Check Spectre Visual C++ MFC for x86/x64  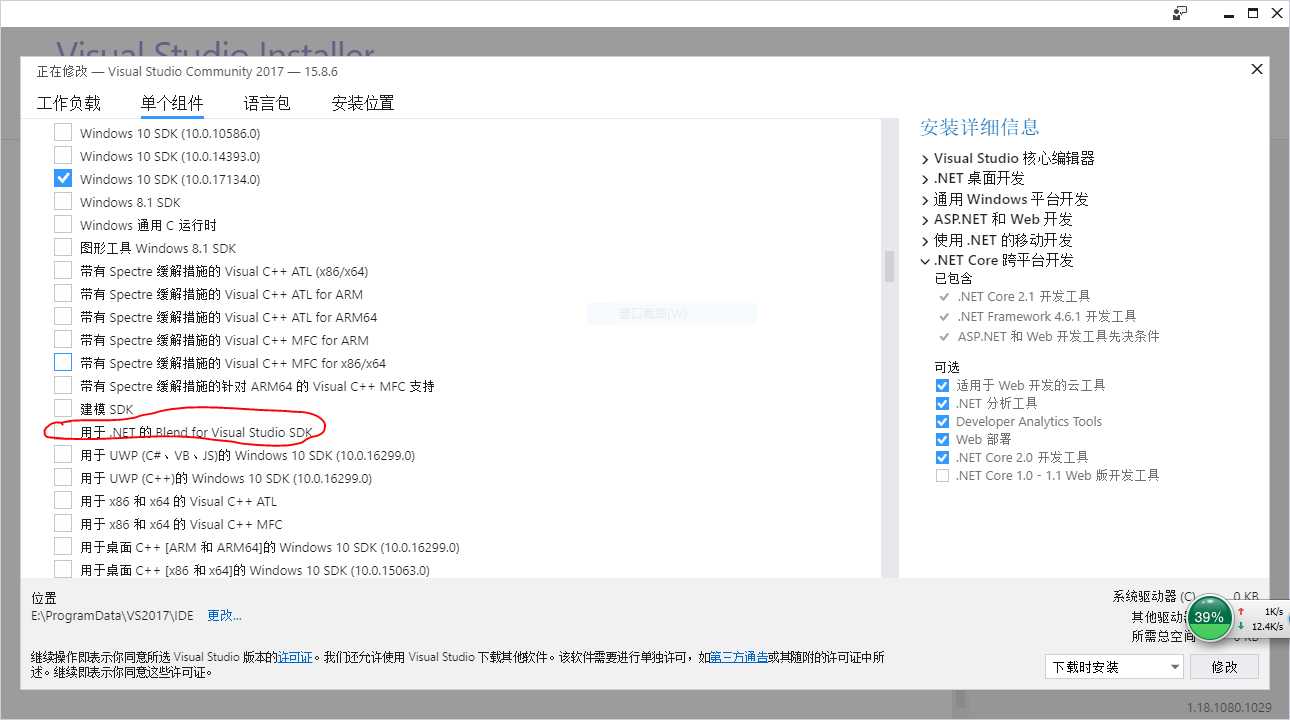(63, 362)
